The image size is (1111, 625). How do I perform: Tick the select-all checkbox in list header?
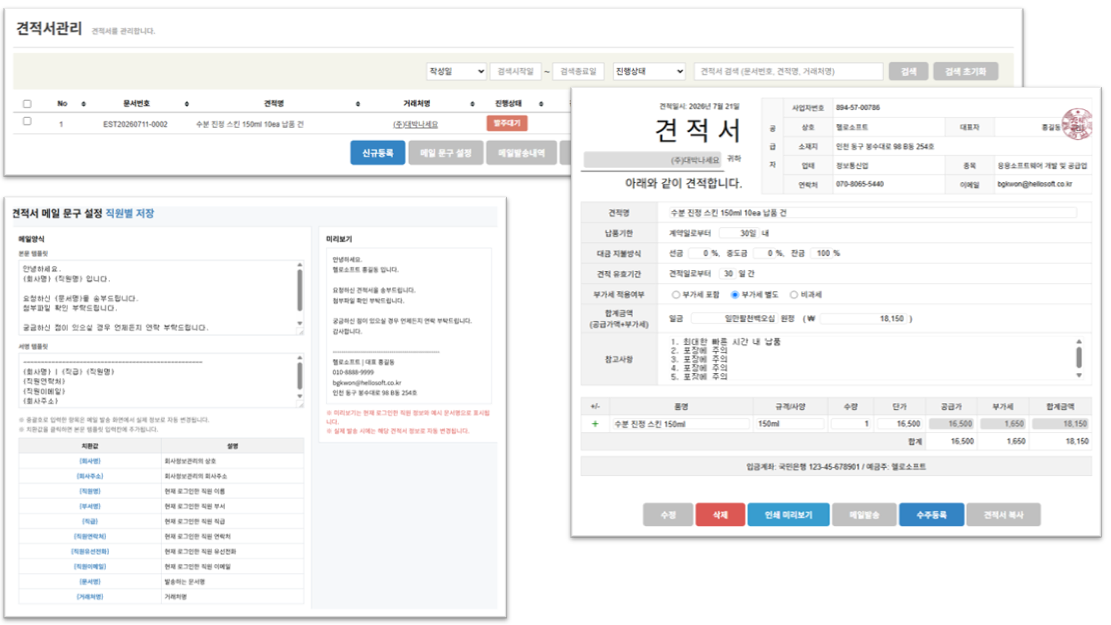[x=27, y=103]
